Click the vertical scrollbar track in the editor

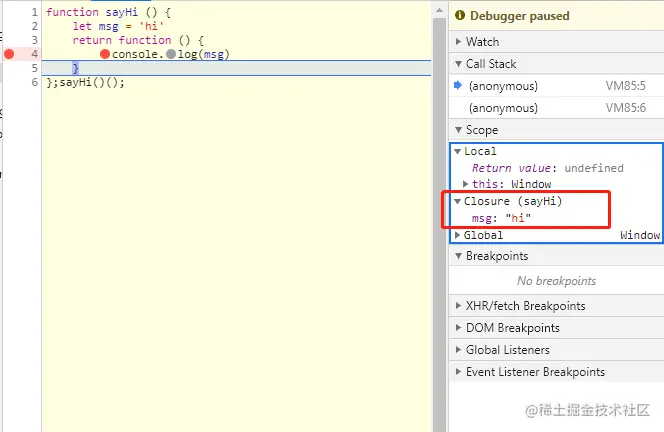coord(439,224)
